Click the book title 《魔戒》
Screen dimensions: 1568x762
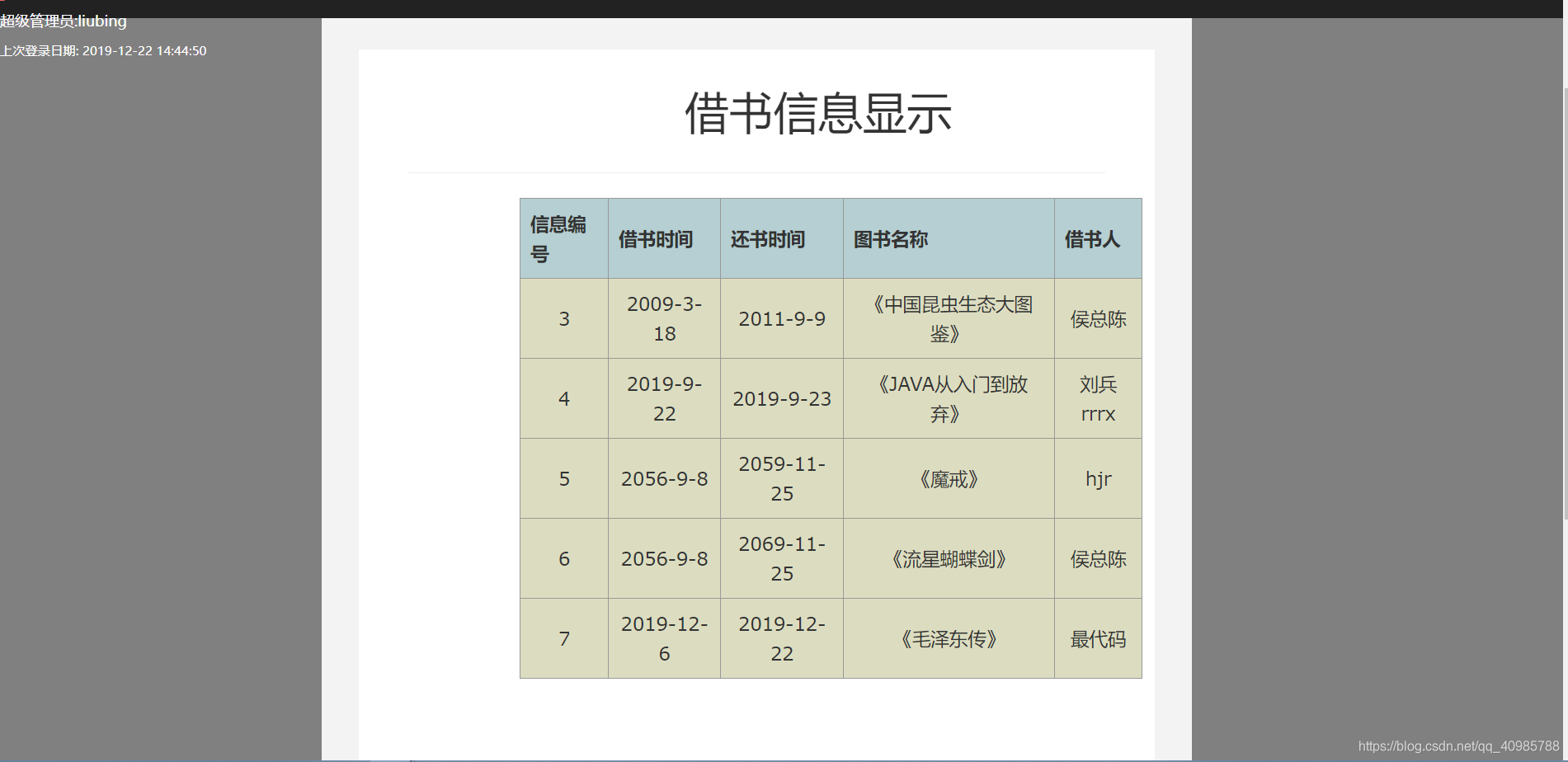[x=949, y=478]
